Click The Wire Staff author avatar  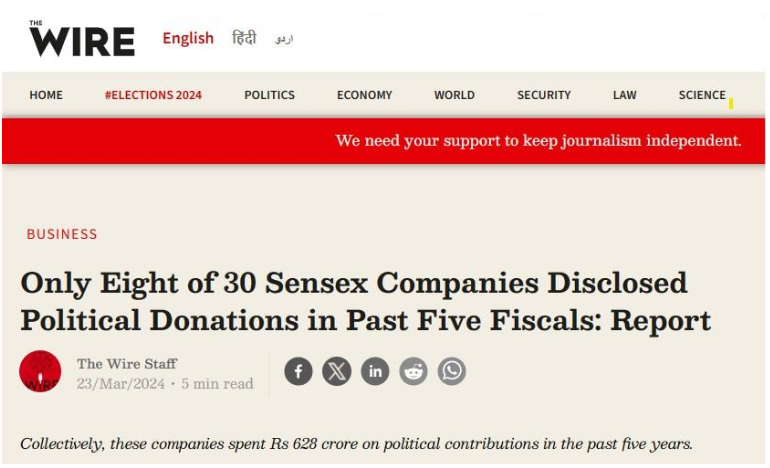coord(40,372)
